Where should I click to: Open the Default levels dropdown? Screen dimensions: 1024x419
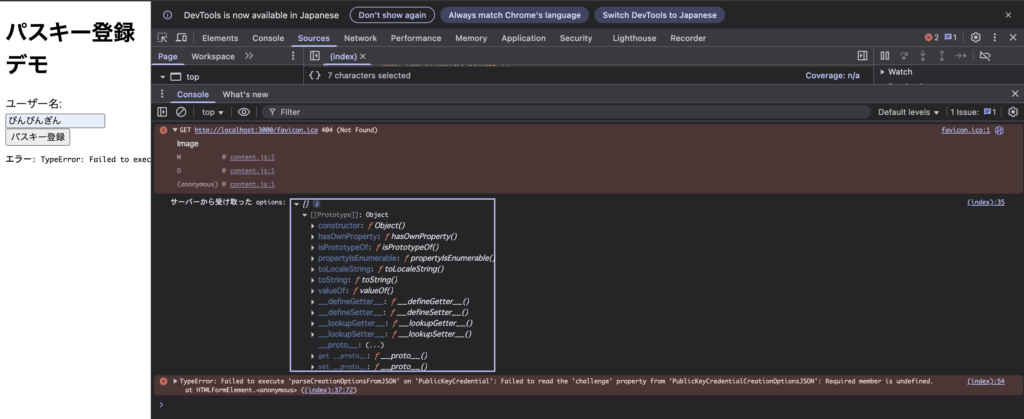coord(909,113)
